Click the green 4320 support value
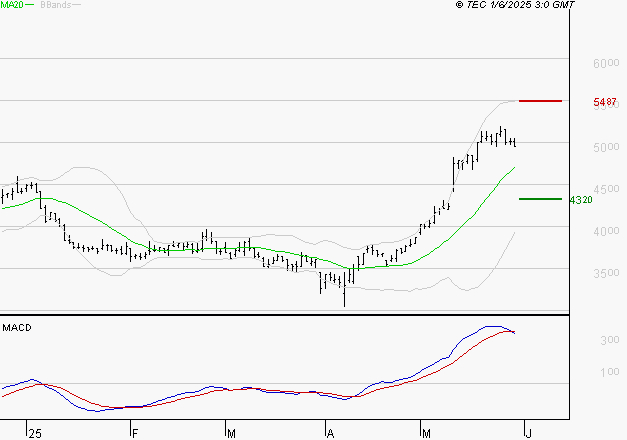 [581, 200]
